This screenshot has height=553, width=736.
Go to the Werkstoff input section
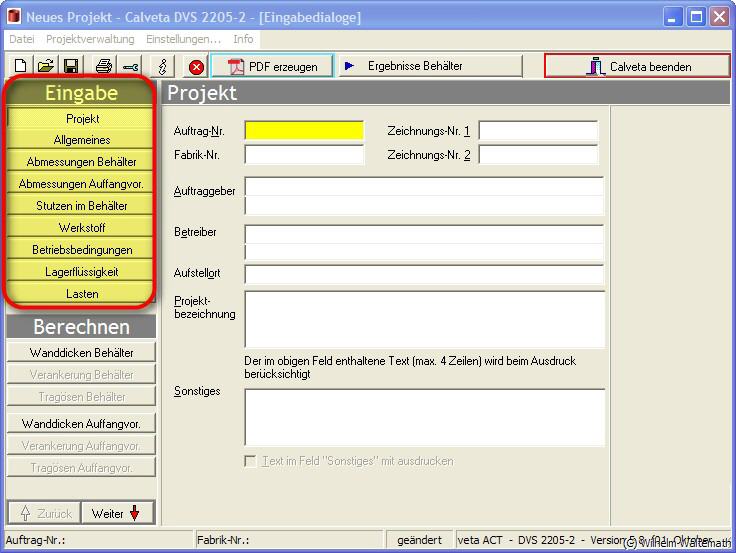point(82,228)
